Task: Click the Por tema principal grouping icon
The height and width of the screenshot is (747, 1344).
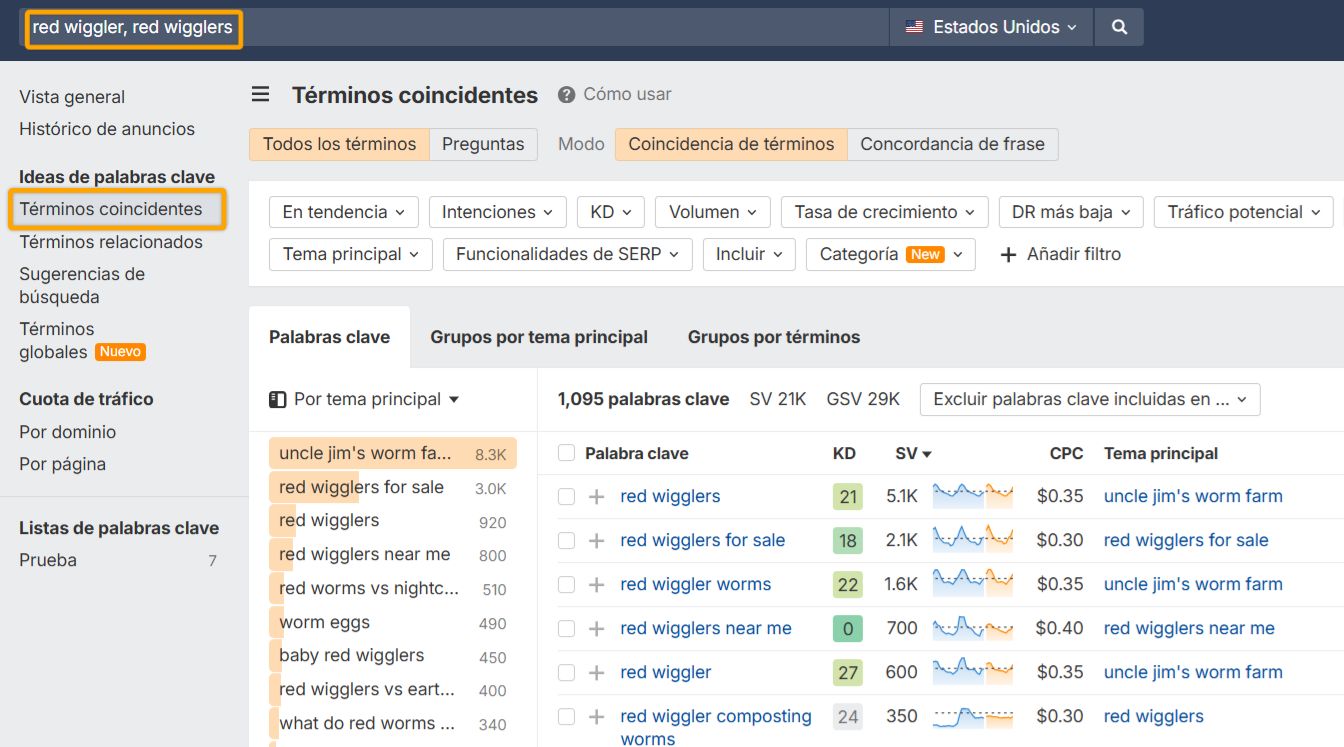Action: coord(277,398)
